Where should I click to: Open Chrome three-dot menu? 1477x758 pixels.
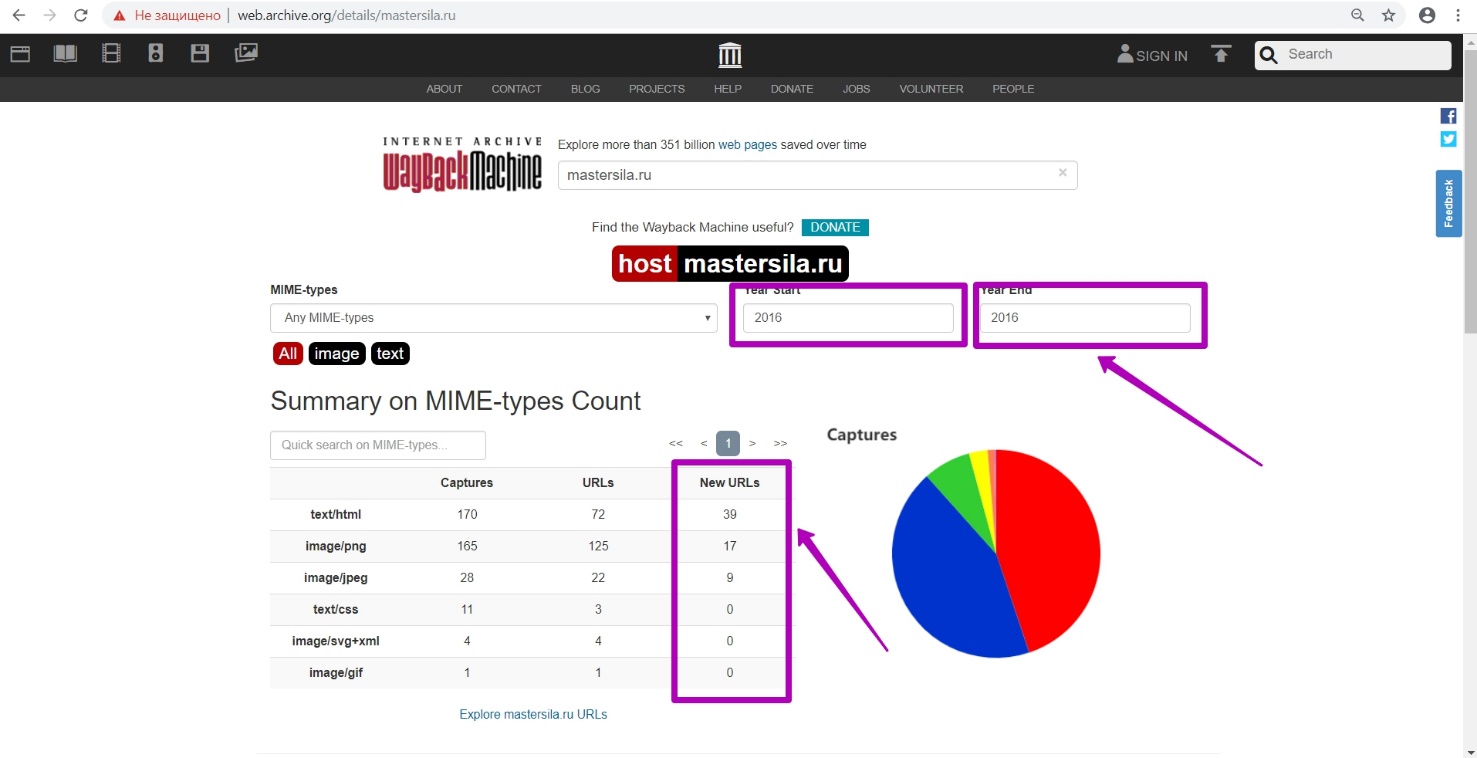click(1457, 16)
